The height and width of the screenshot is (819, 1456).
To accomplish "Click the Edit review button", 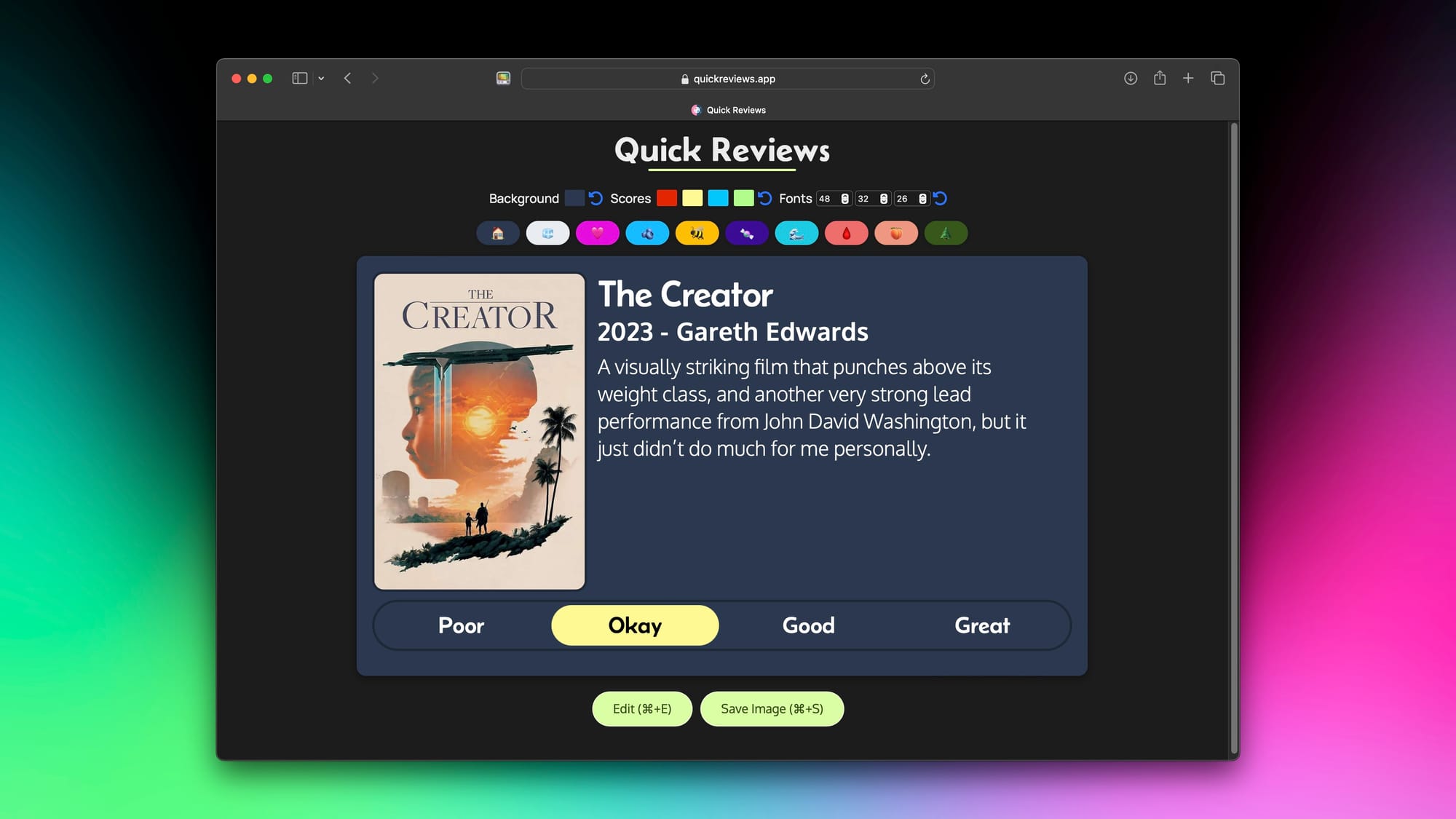I will coord(642,709).
